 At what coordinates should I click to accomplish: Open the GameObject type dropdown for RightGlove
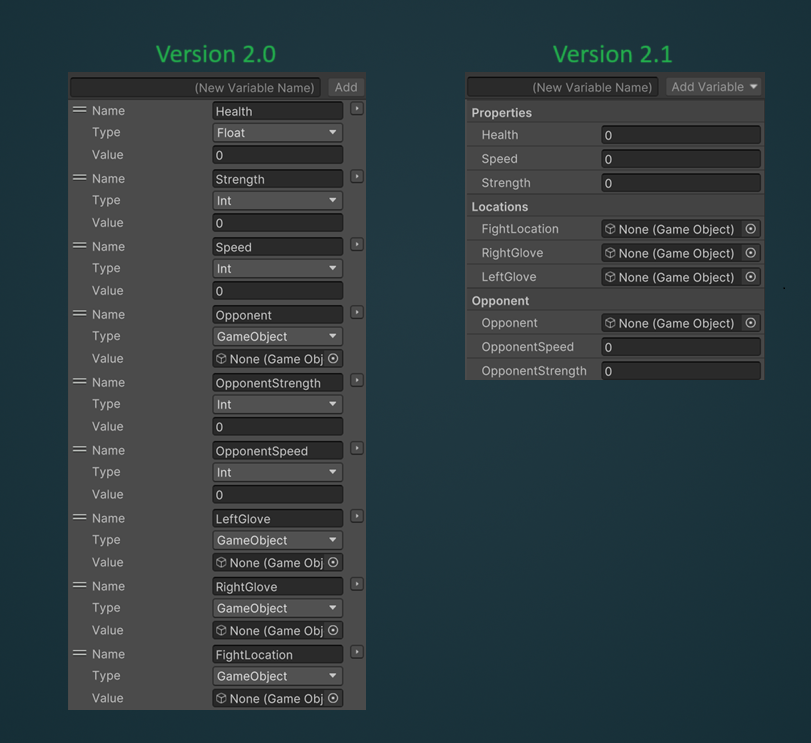point(278,608)
